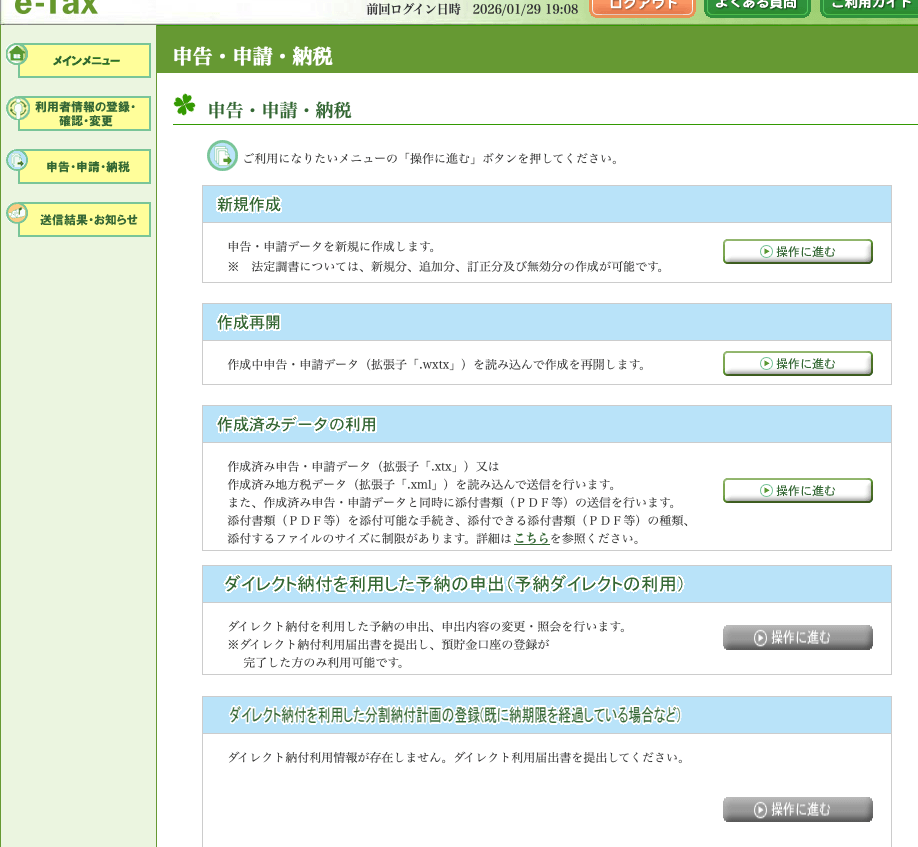Viewport: 918px width, 847px height.
Task: Click the 前回ログイン日時 timestamp
Action: pyautogui.click(x=472, y=9)
